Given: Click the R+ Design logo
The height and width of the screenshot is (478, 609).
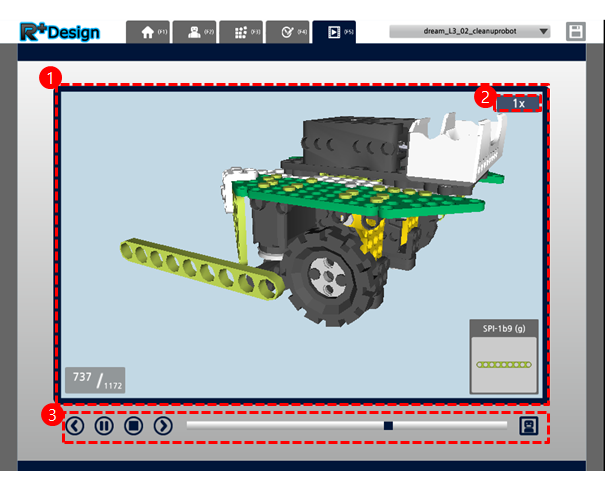Looking at the screenshot, I should 60,32.
